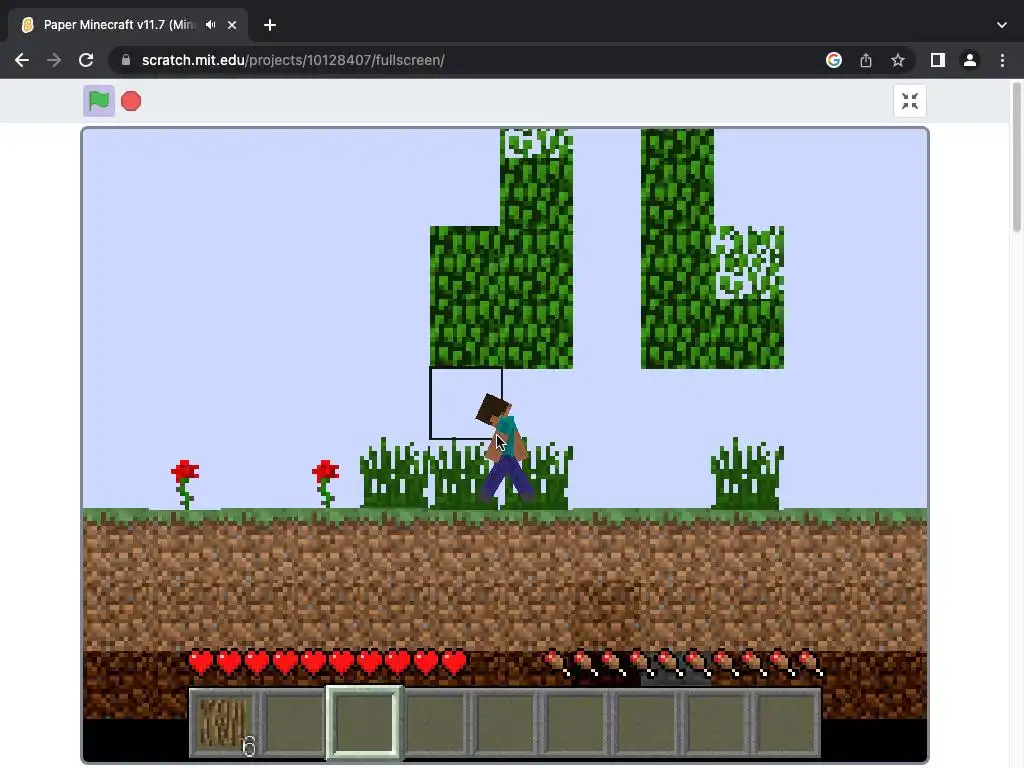Open the Chrome three-dot menu
Image resolution: width=1024 pixels, height=768 pixels.
click(x=1002, y=60)
